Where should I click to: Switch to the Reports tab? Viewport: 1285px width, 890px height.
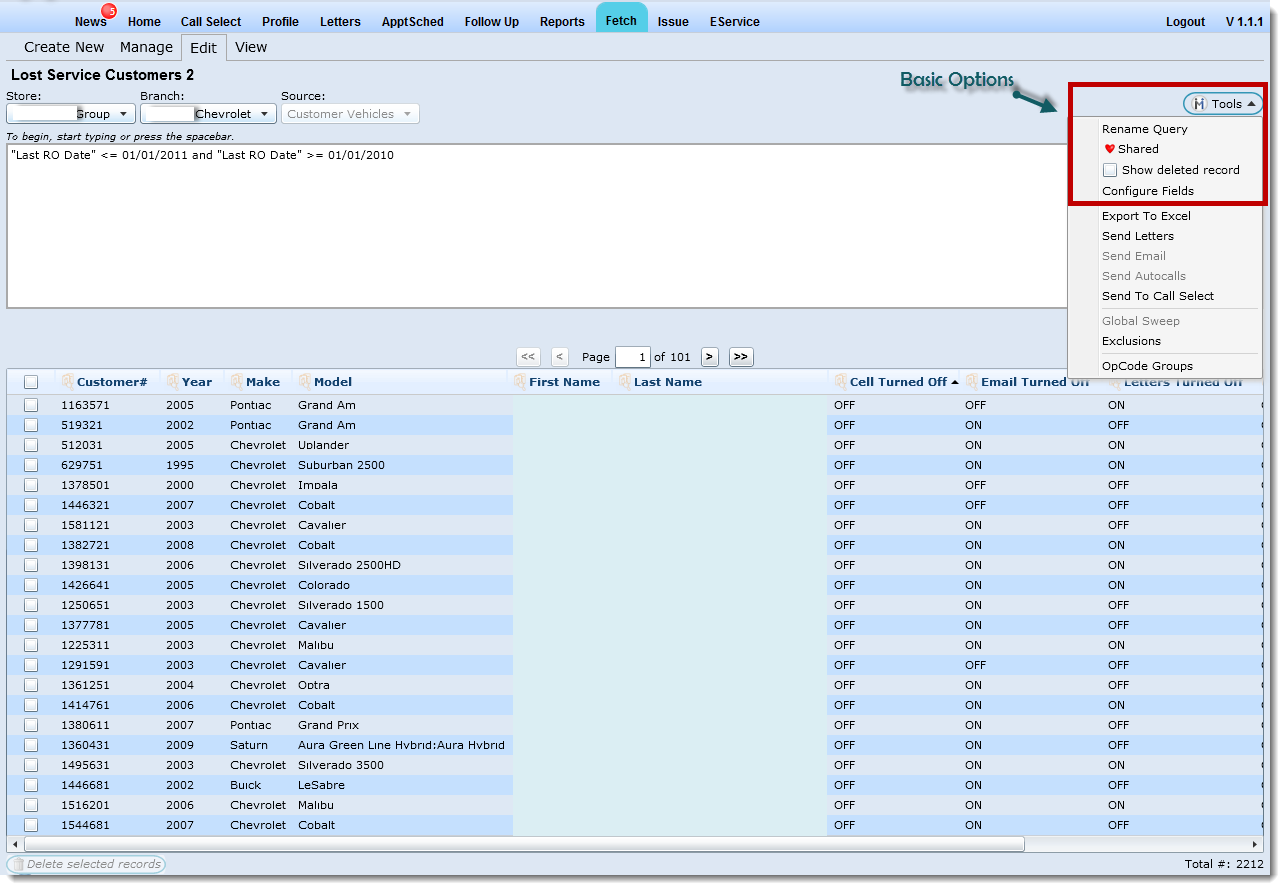(562, 22)
